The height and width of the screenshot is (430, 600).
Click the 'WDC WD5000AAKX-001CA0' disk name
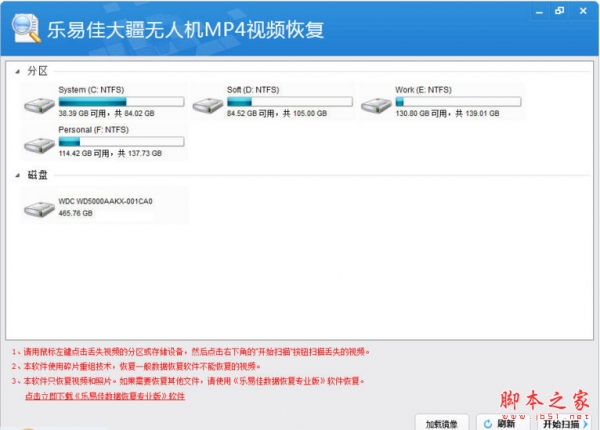(105, 201)
